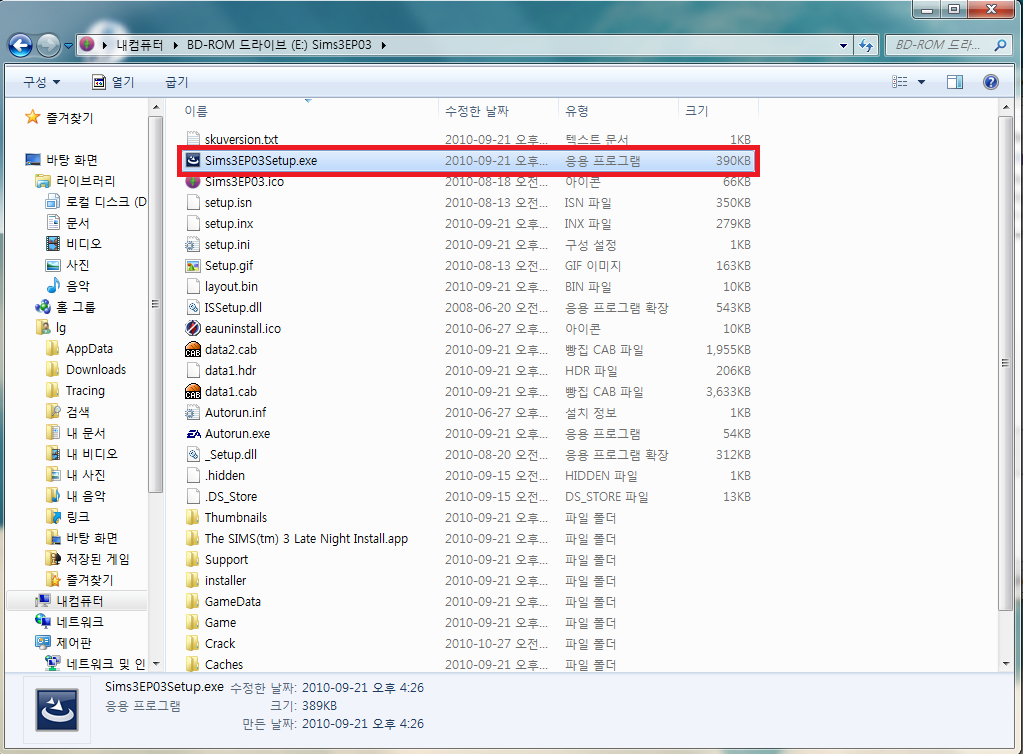Viewport: 1023px width, 754px height.
Task: Click the Autorun.inf file icon
Action: pyautogui.click(x=192, y=412)
